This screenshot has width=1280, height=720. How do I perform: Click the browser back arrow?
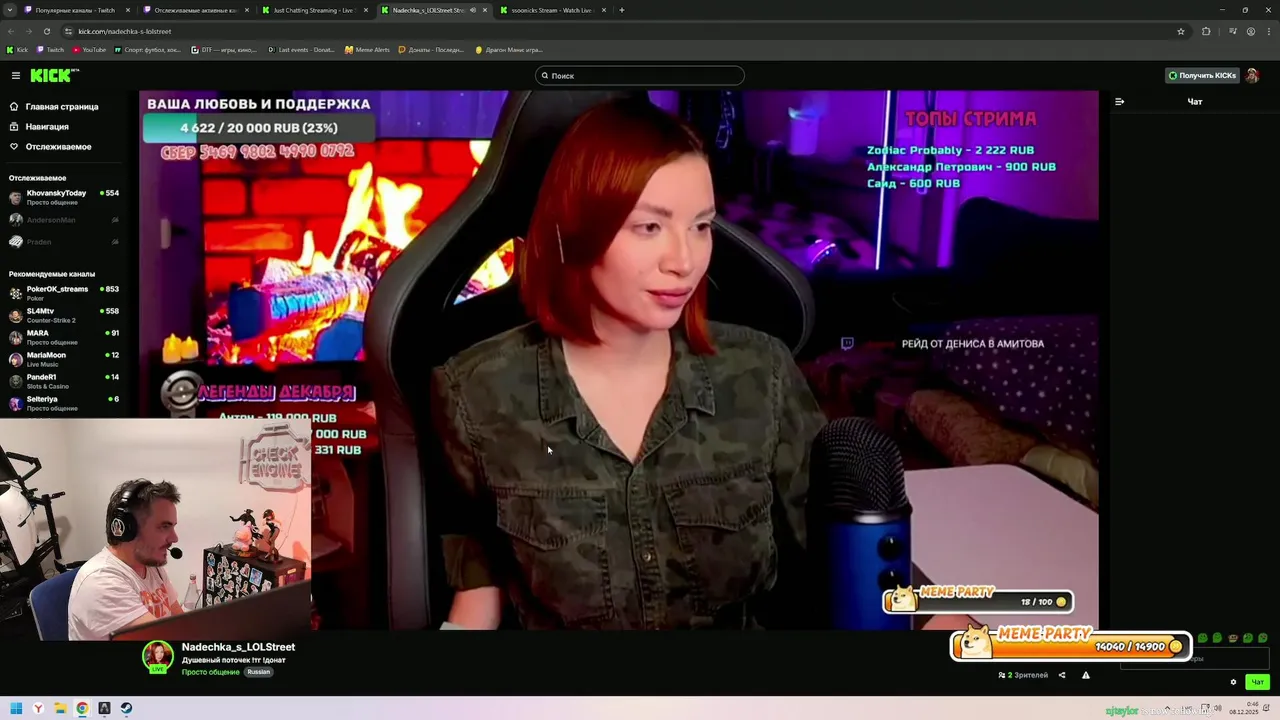coord(11,31)
